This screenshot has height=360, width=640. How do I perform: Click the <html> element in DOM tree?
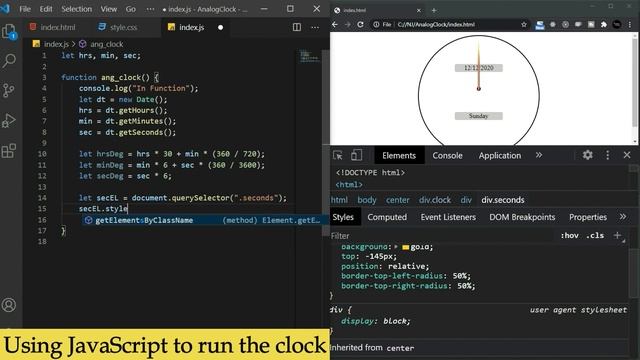[x=349, y=185]
